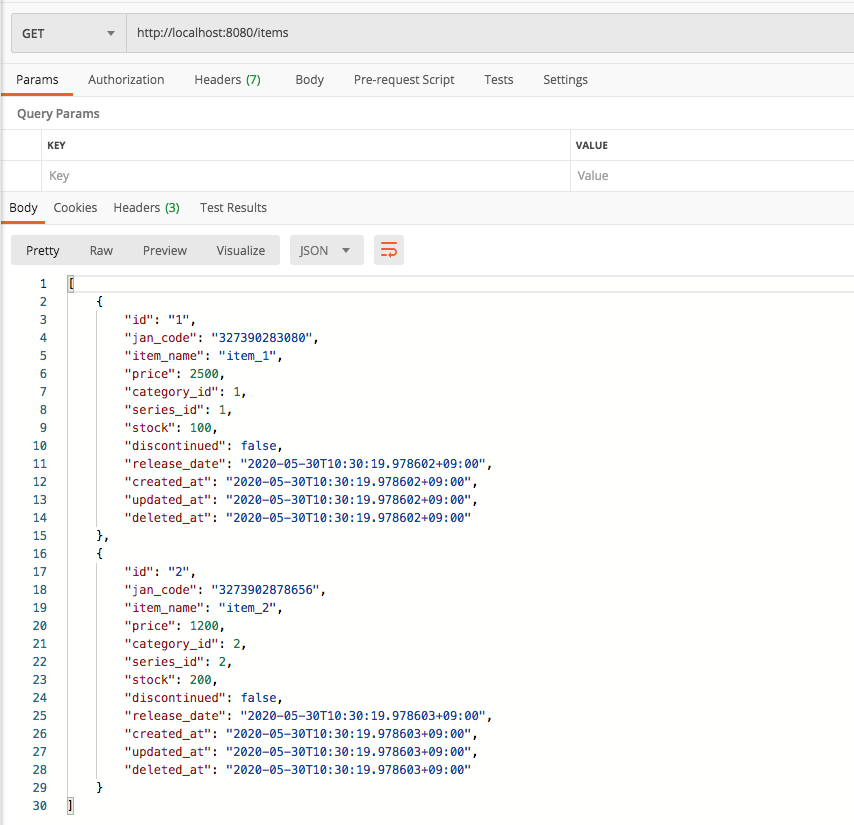Screen dimensions: 854x825
Task: Click the item_name value "item_1"
Action: click(x=247, y=356)
